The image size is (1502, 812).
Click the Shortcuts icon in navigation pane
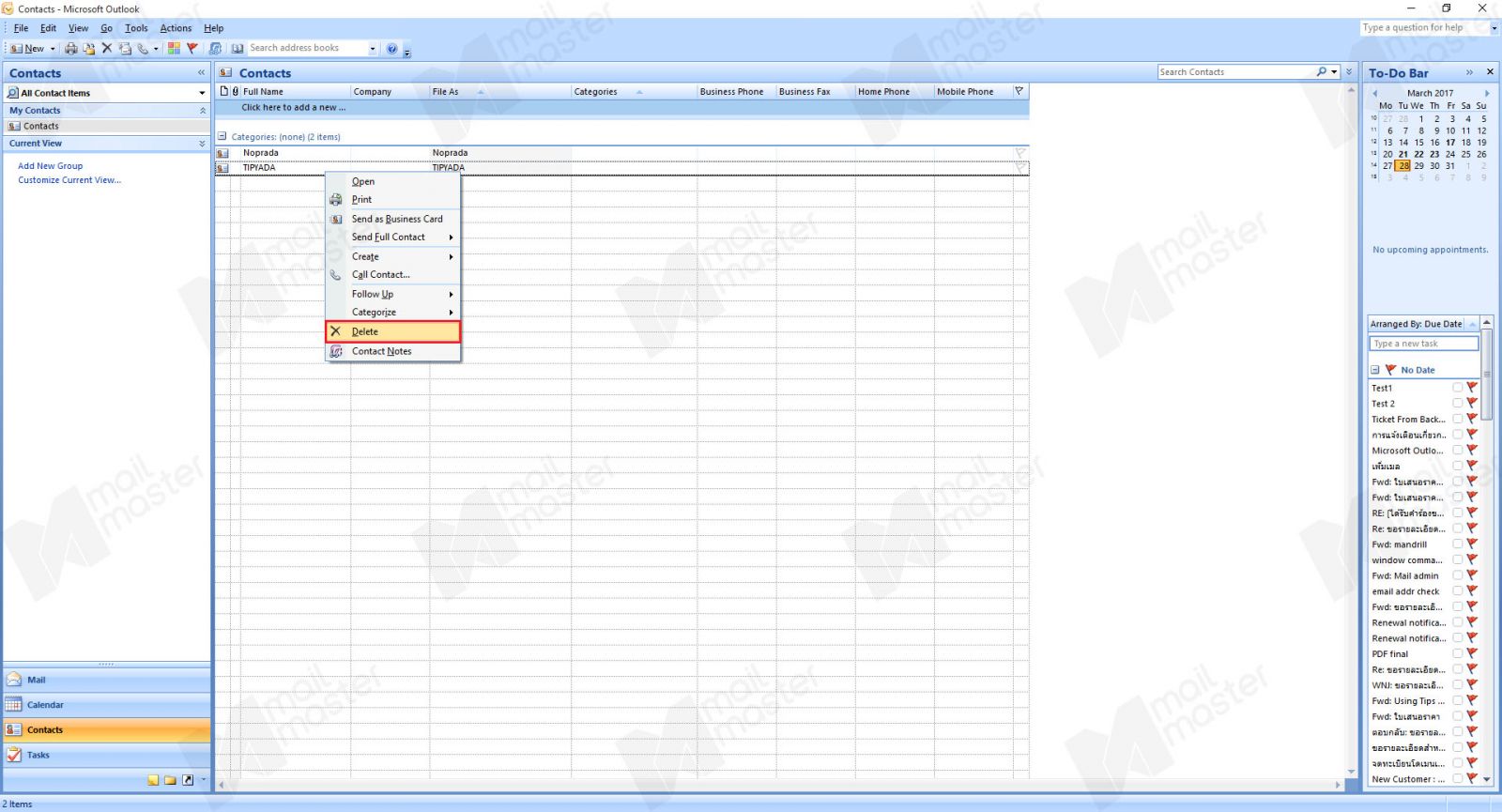(188, 780)
